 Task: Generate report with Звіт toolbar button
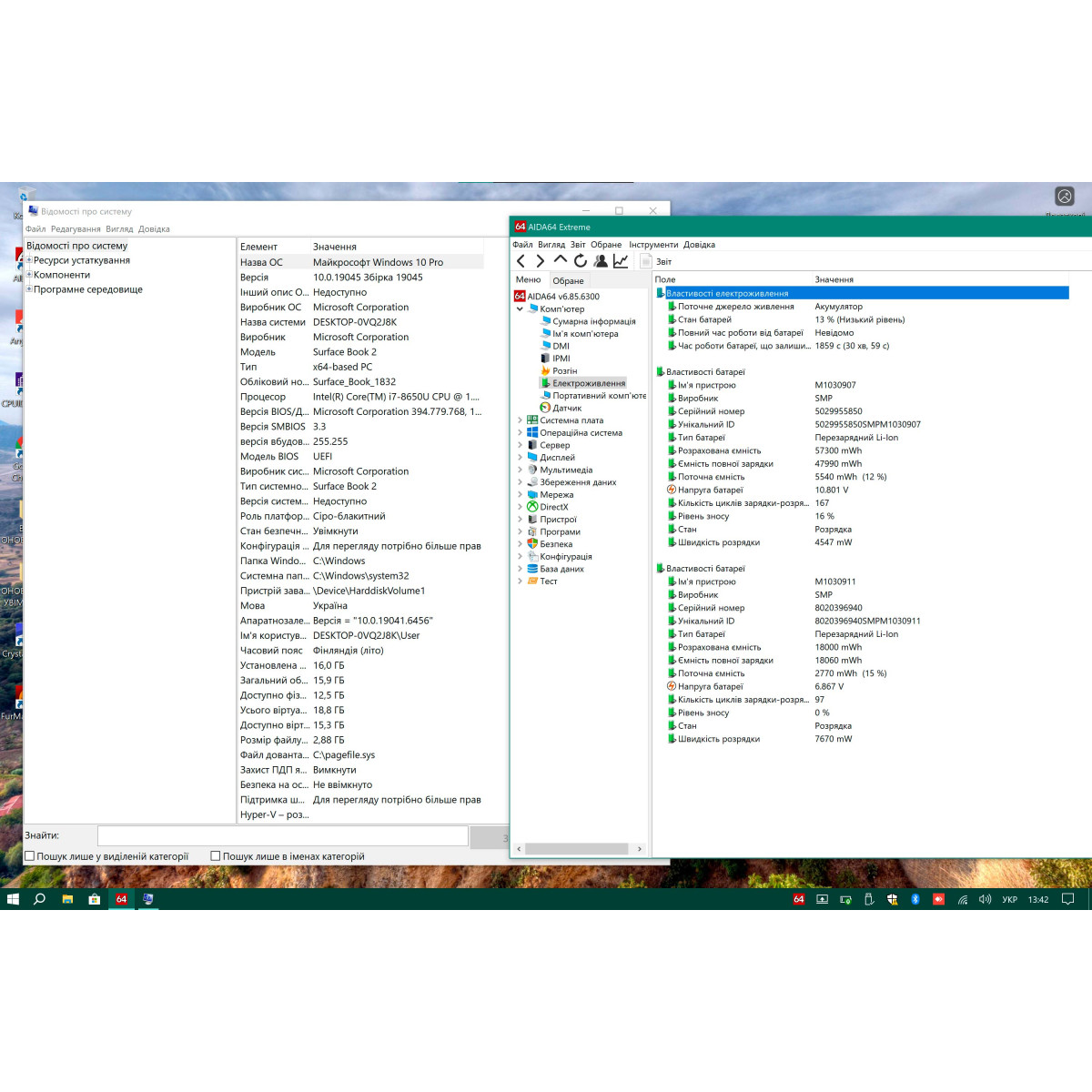(656, 262)
